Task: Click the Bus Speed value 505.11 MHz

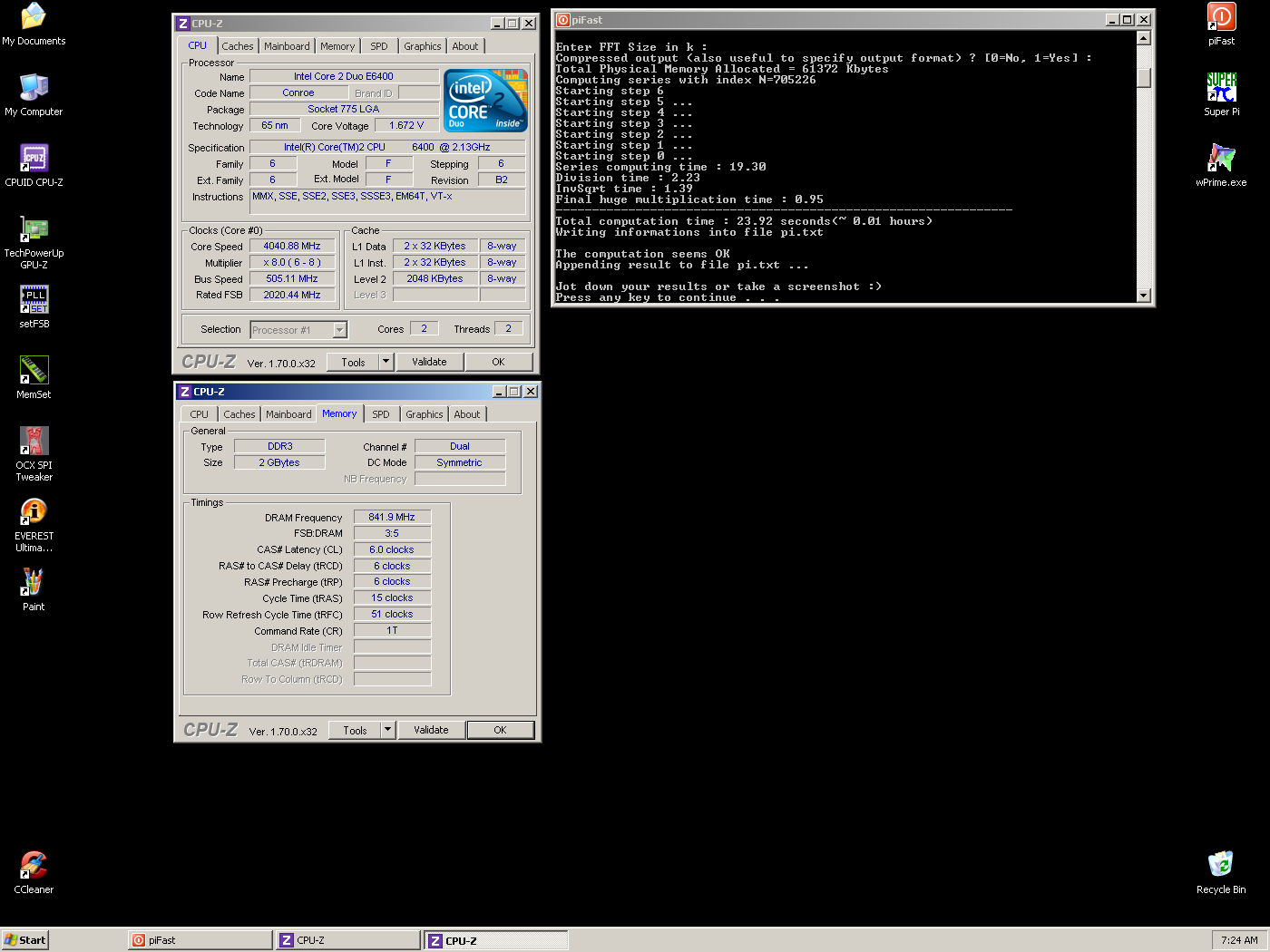Action: (x=292, y=278)
